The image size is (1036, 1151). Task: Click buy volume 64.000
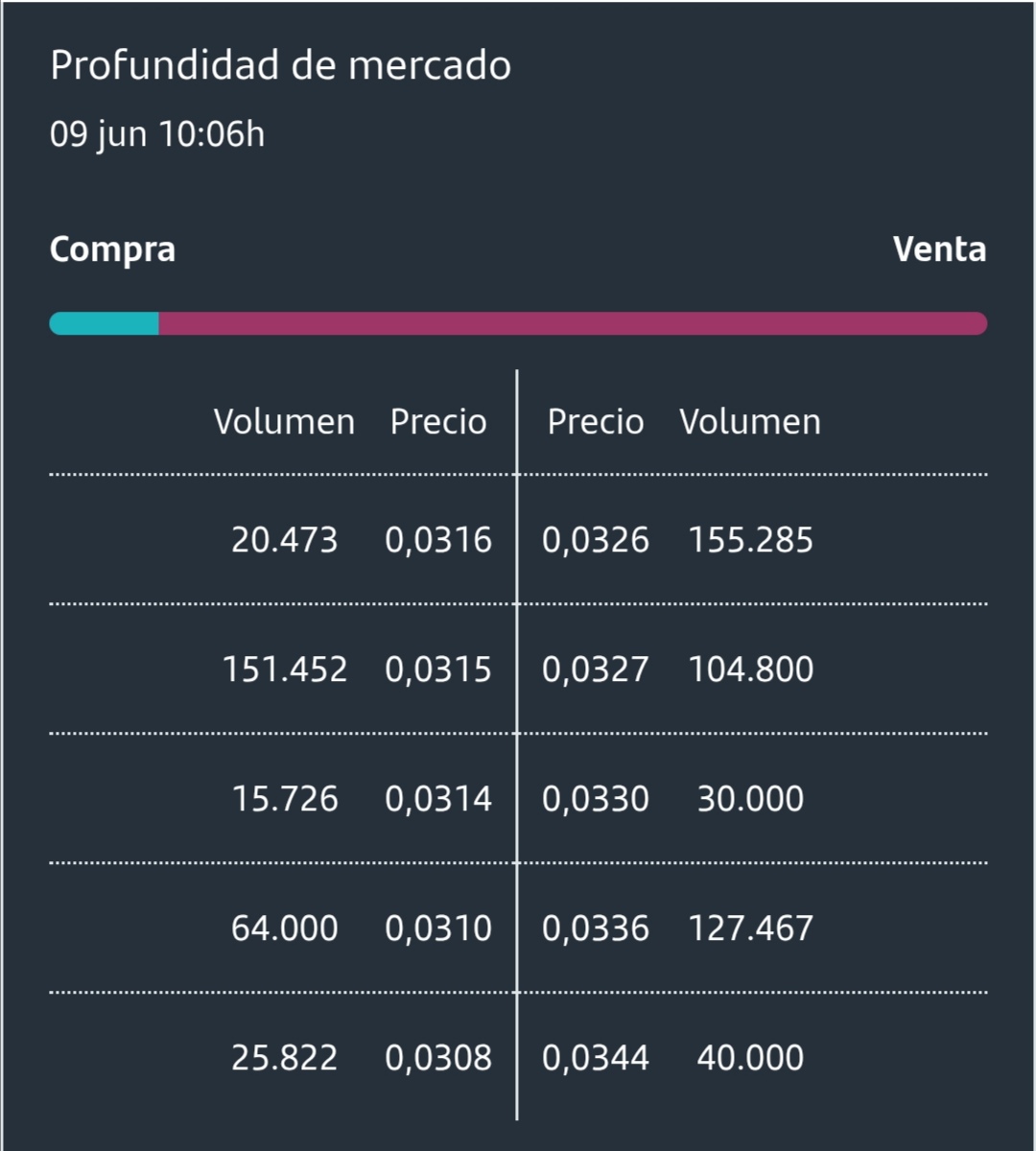[285, 928]
